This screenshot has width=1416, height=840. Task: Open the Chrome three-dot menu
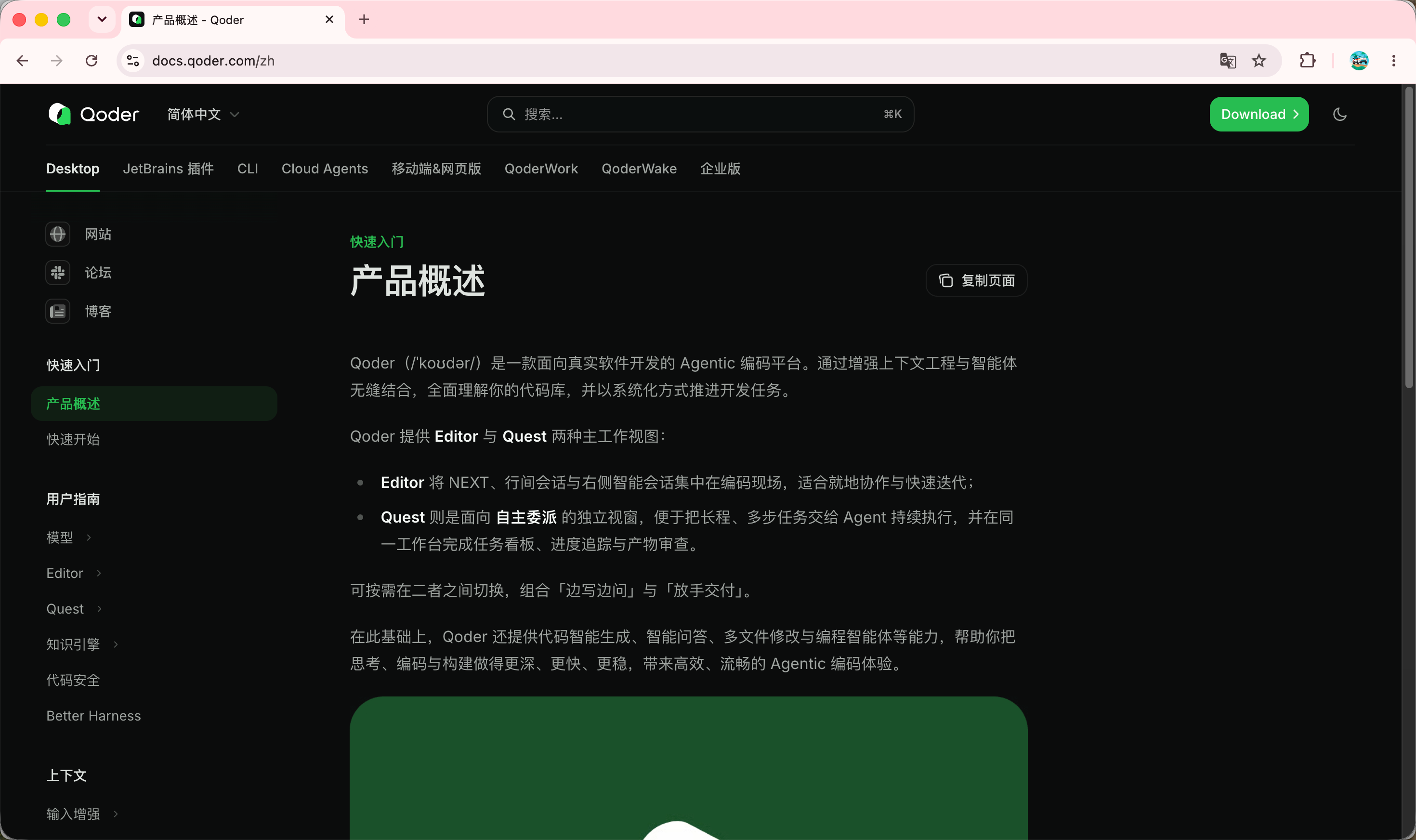[1393, 61]
